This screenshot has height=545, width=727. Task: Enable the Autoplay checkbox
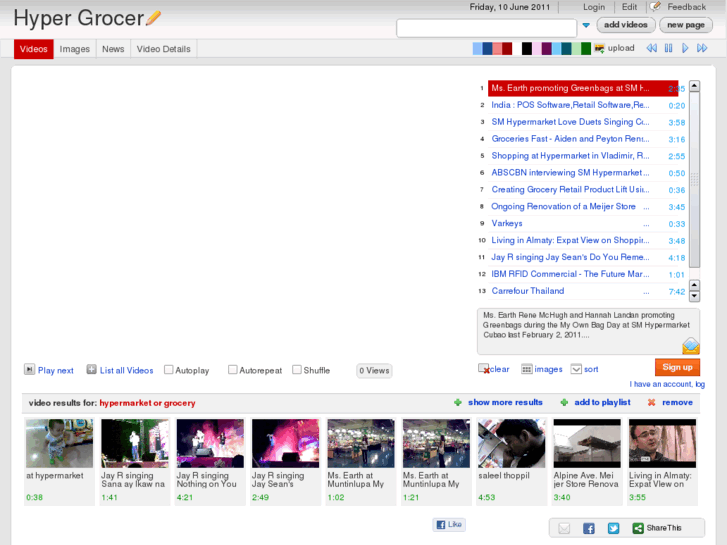click(x=169, y=370)
